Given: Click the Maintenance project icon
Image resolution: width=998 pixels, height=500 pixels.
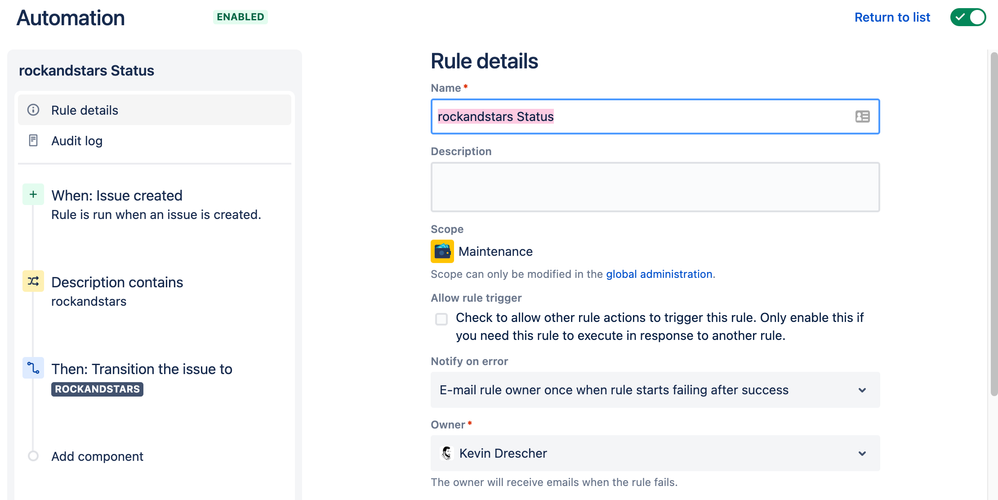Looking at the screenshot, I should tap(442, 251).
